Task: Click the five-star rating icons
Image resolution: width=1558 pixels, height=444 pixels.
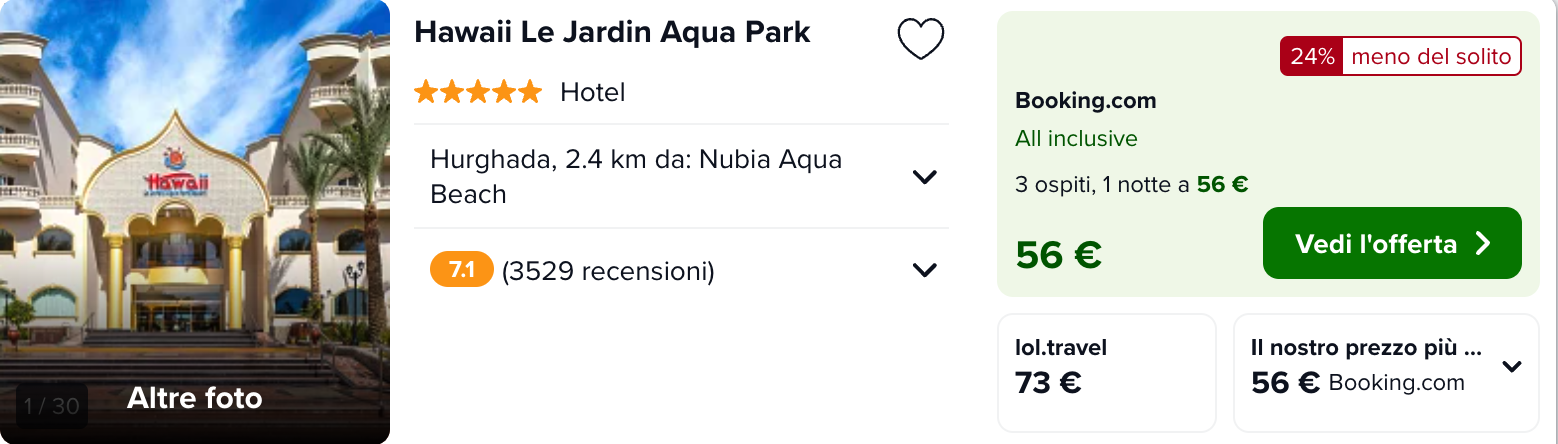Action: (x=478, y=93)
